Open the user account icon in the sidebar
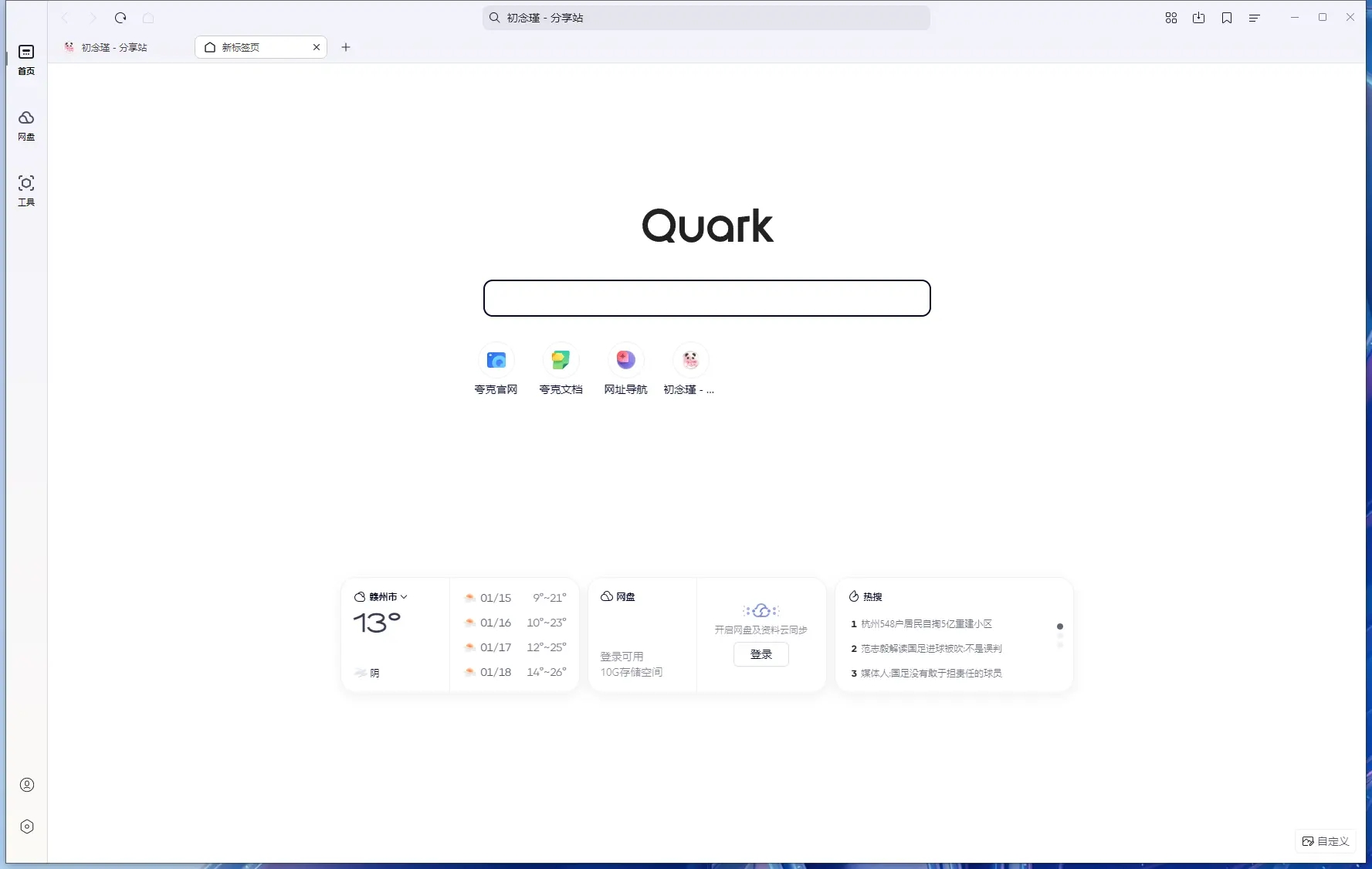This screenshot has width=1372, height=869. pyautogui.click(x=27, y=785)
